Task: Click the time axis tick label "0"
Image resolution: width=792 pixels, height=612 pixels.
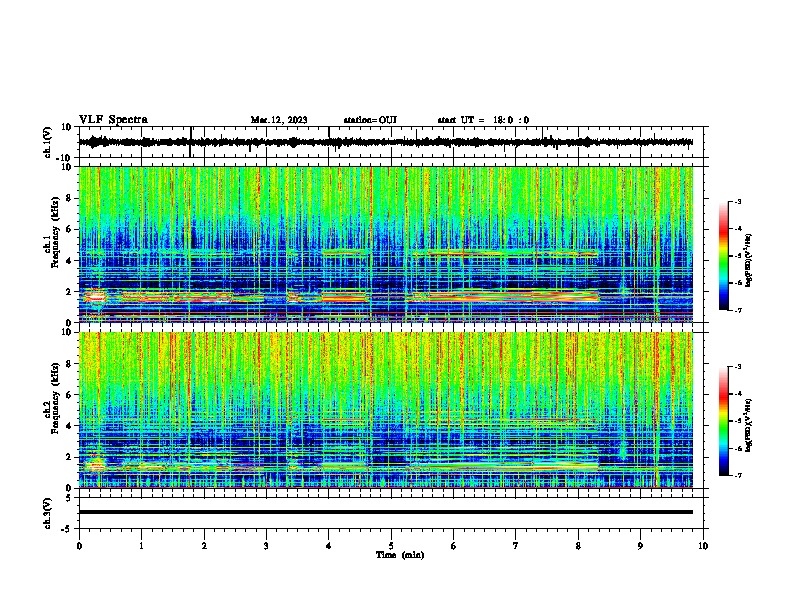Action: pos(79,546)
